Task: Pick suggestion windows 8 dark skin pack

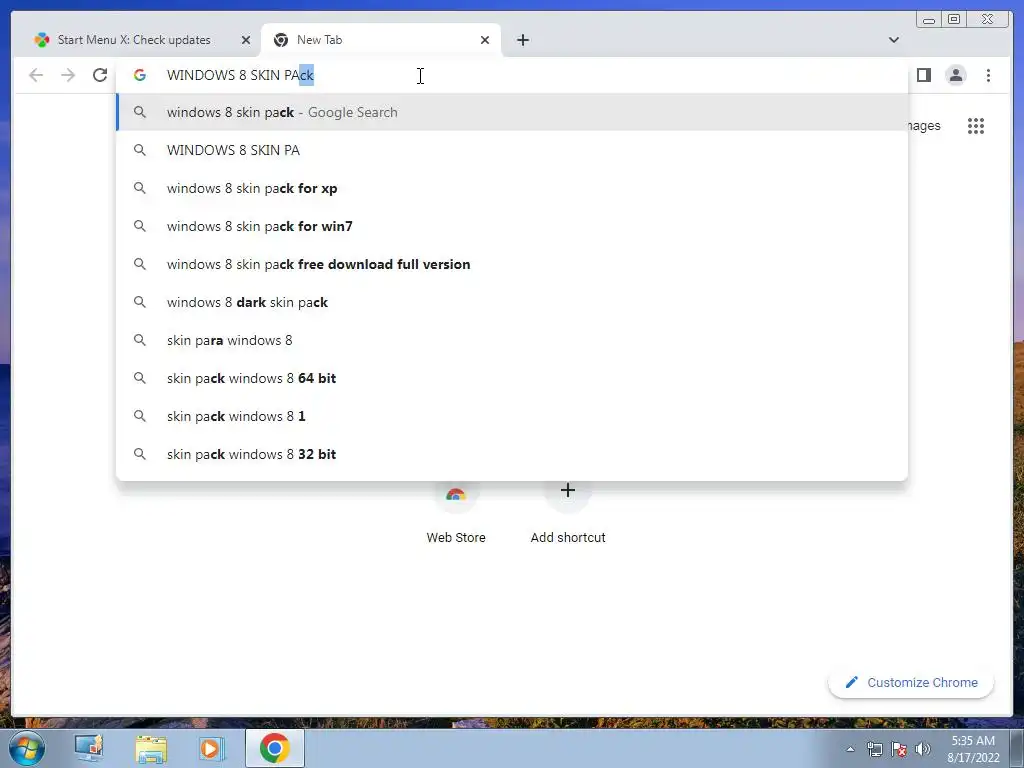Action: [x=512, y=302]
